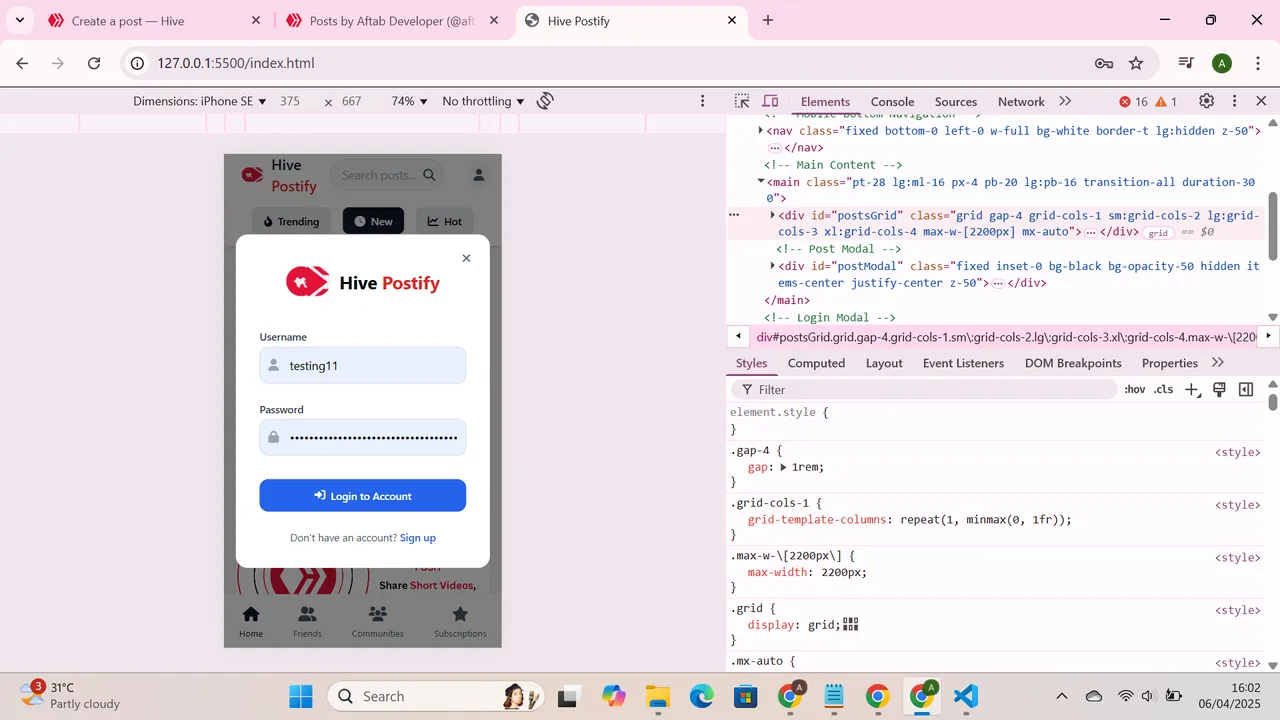This screenshot has width=1280, height=720.
Task: Open the Sign up link
Action: coord(418,538)
